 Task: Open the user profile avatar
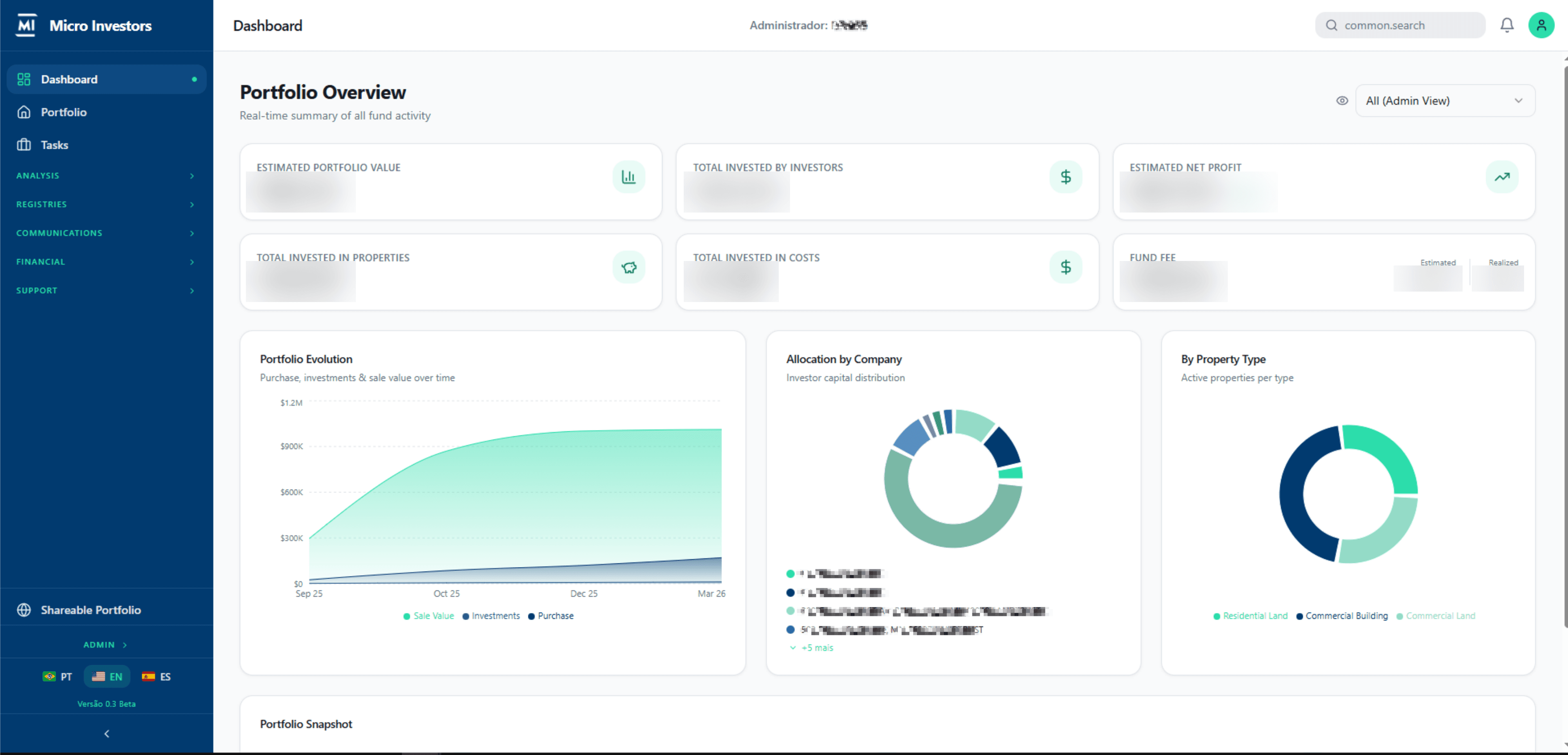(1541, 25)
